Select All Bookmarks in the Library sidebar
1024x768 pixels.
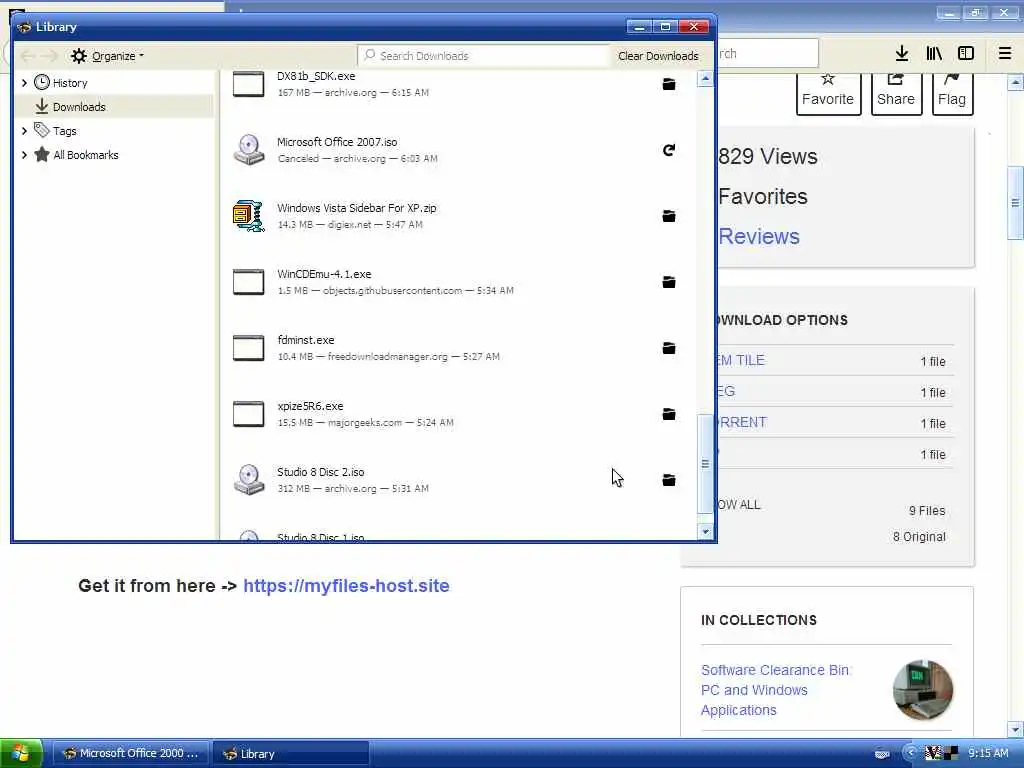click(86, 155)
